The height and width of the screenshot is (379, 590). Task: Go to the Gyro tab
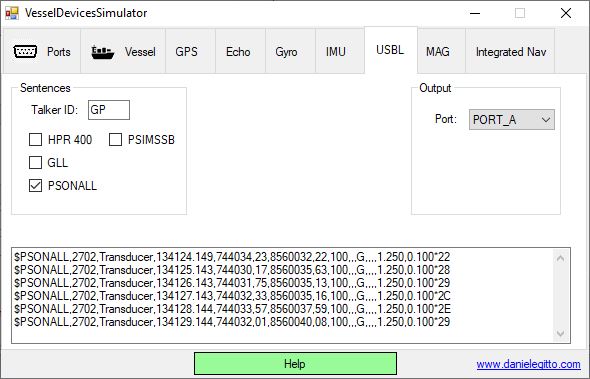pos(290,51)
